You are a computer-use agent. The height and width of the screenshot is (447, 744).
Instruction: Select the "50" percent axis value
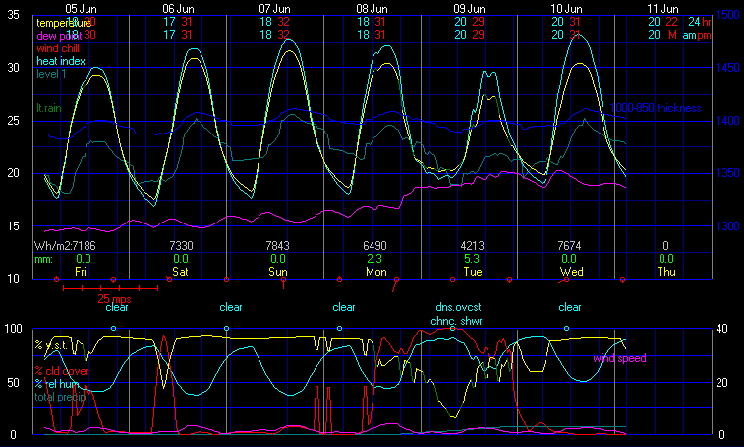click(13, 382)
